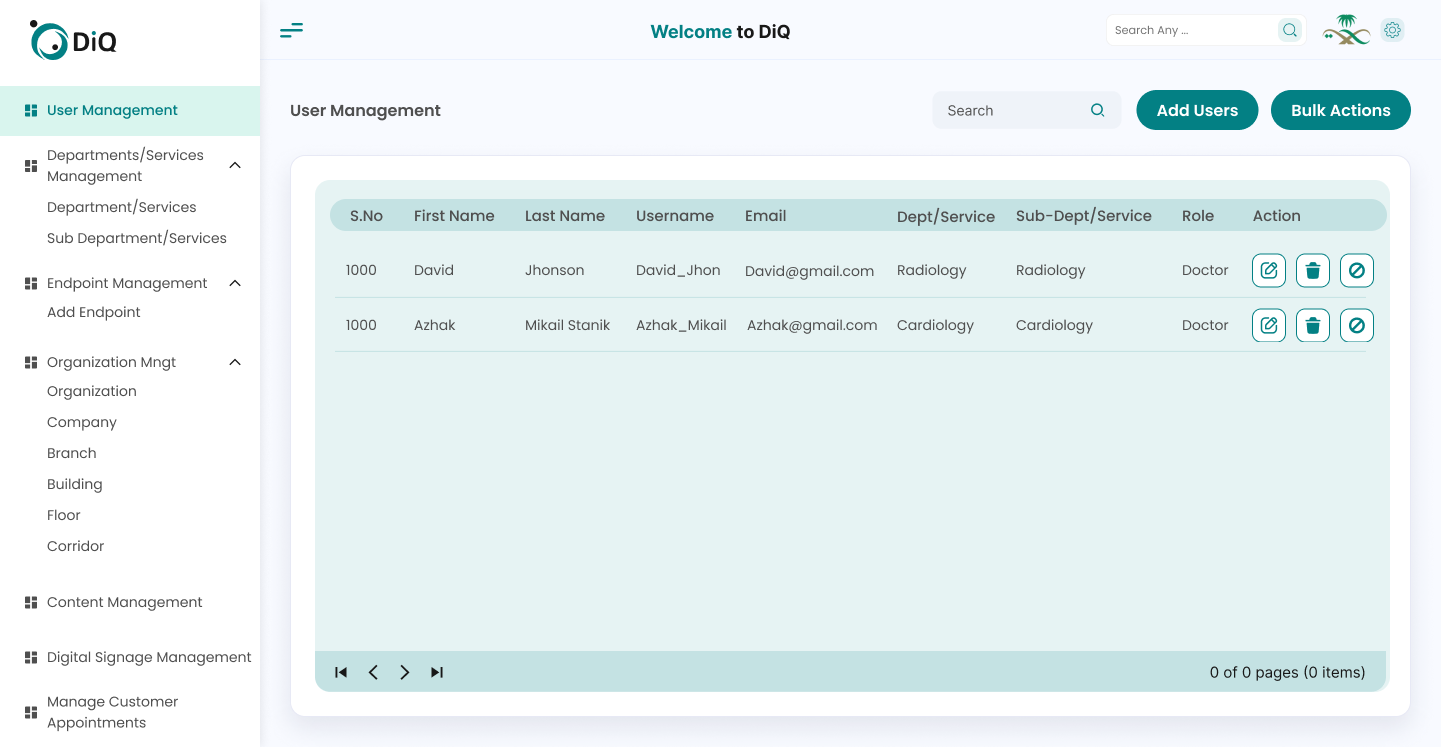Click Organization Mngt grid icon
1441x747 pixels.
(x=31, y=363)
